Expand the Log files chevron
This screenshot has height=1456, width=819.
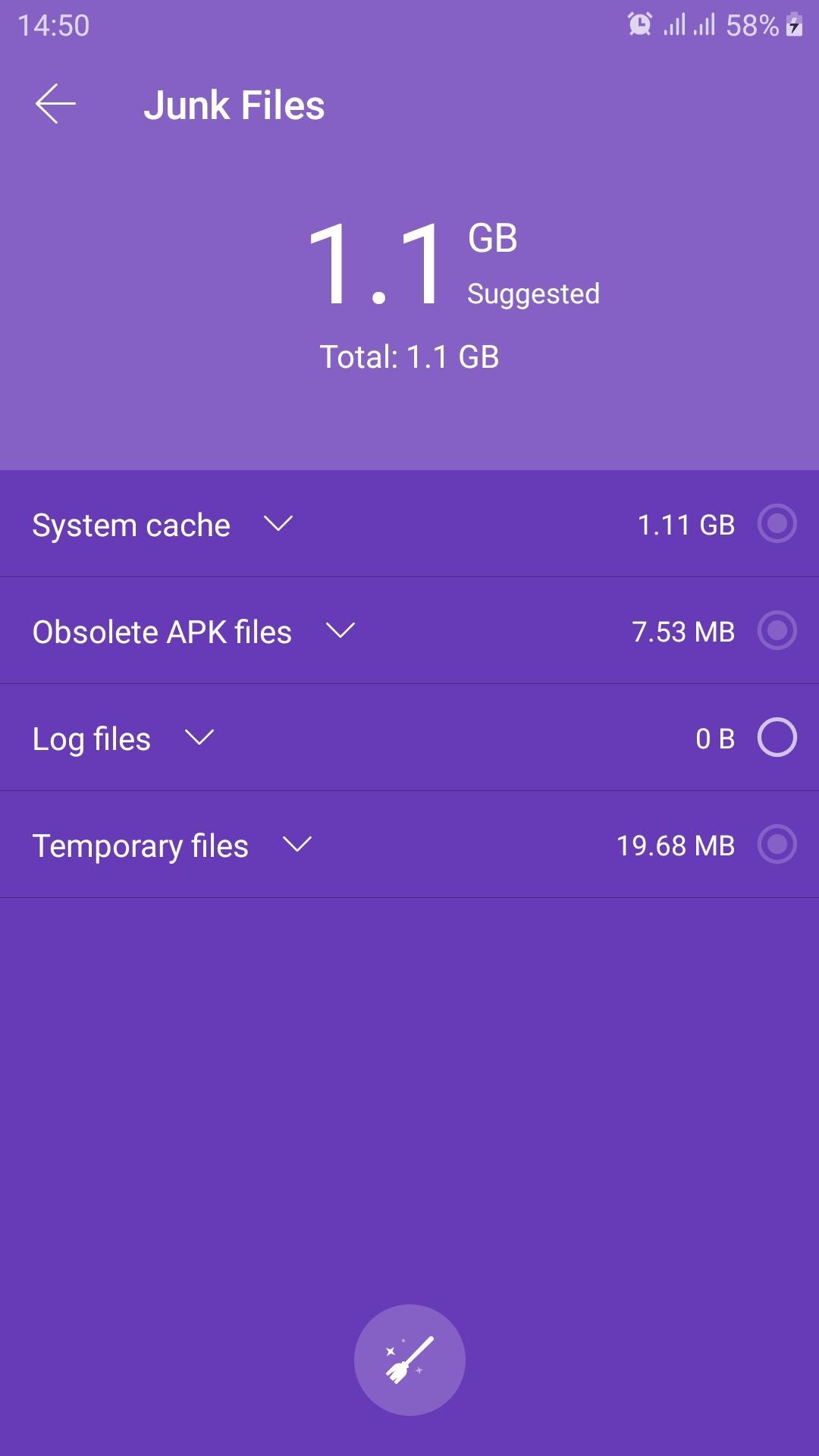click(199, 737)
